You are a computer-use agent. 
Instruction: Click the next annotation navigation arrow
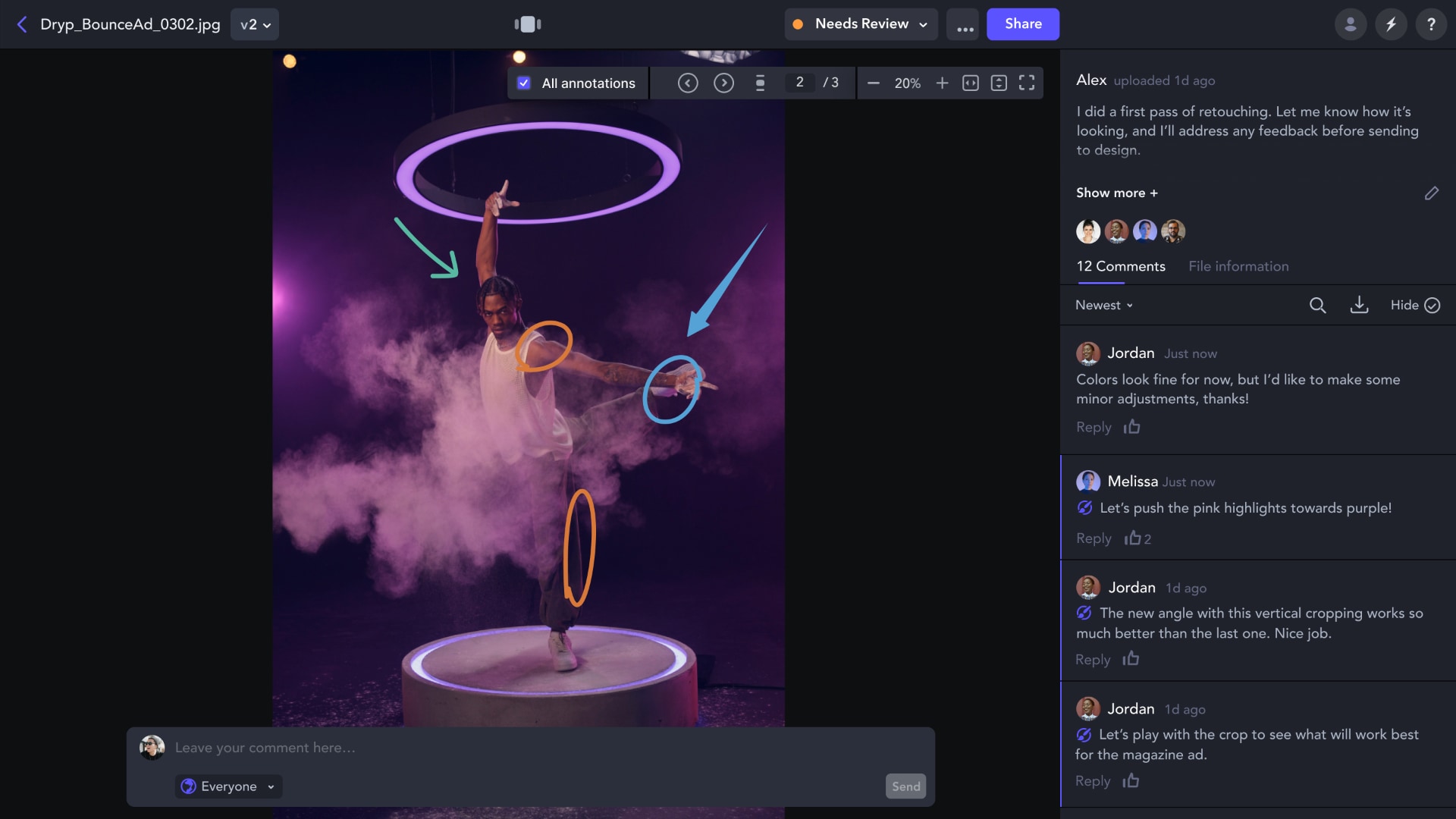pos(723,82)
